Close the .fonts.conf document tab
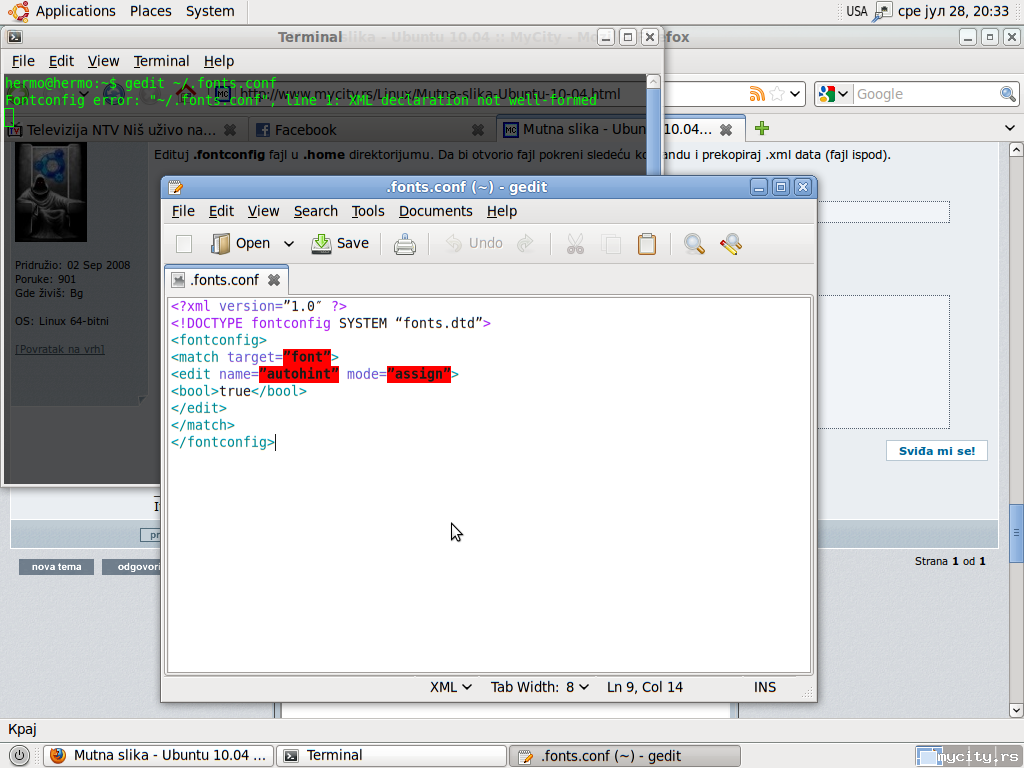 [x=274, y=280]
